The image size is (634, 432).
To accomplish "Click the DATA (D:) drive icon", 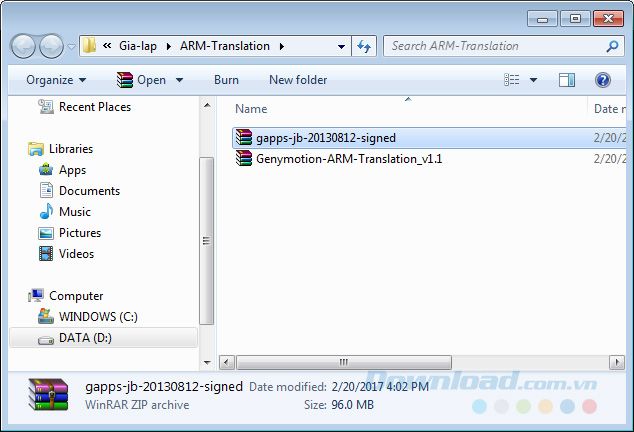I will [x=46, y=340].
